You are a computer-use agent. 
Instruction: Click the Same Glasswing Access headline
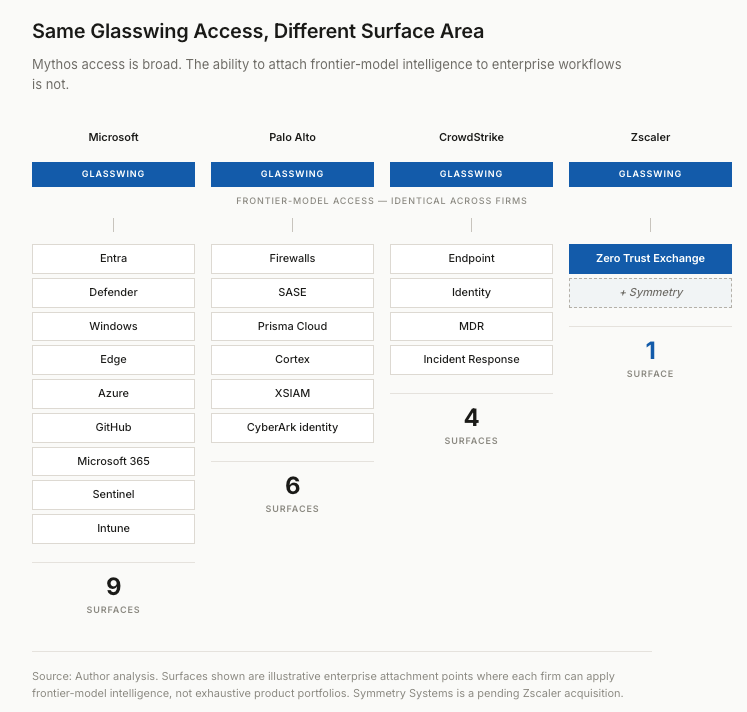pos(258,31)
